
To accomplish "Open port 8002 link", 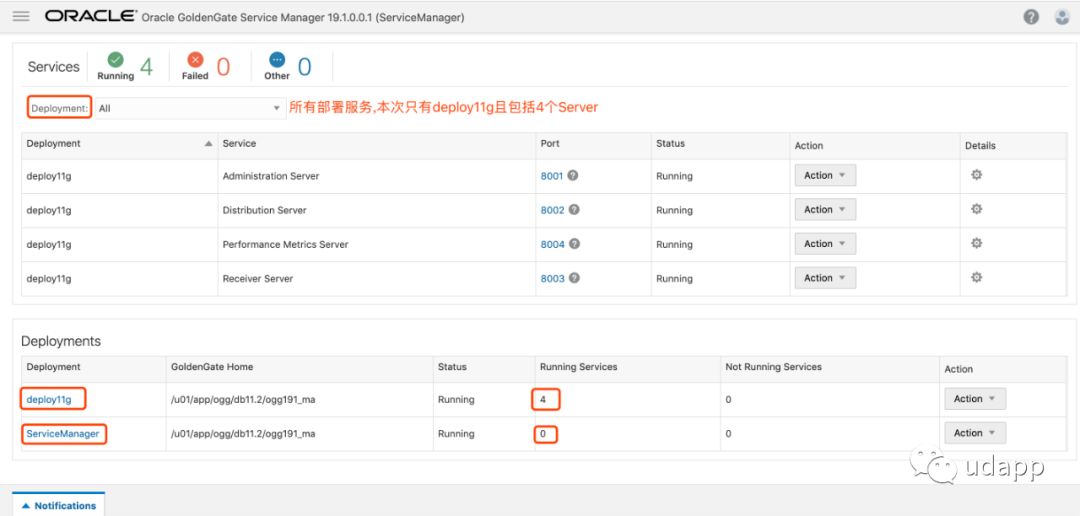I will coord(552,210).
